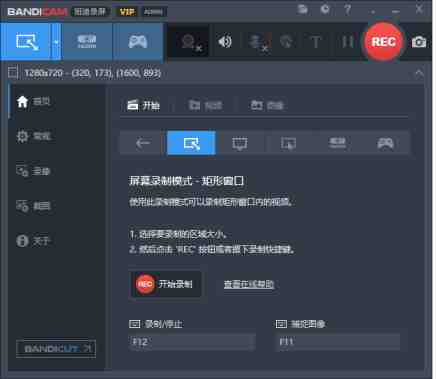Click the 捕捉图像 hotkey label icon
Screen dimensions: 436x379
point(281,324)
